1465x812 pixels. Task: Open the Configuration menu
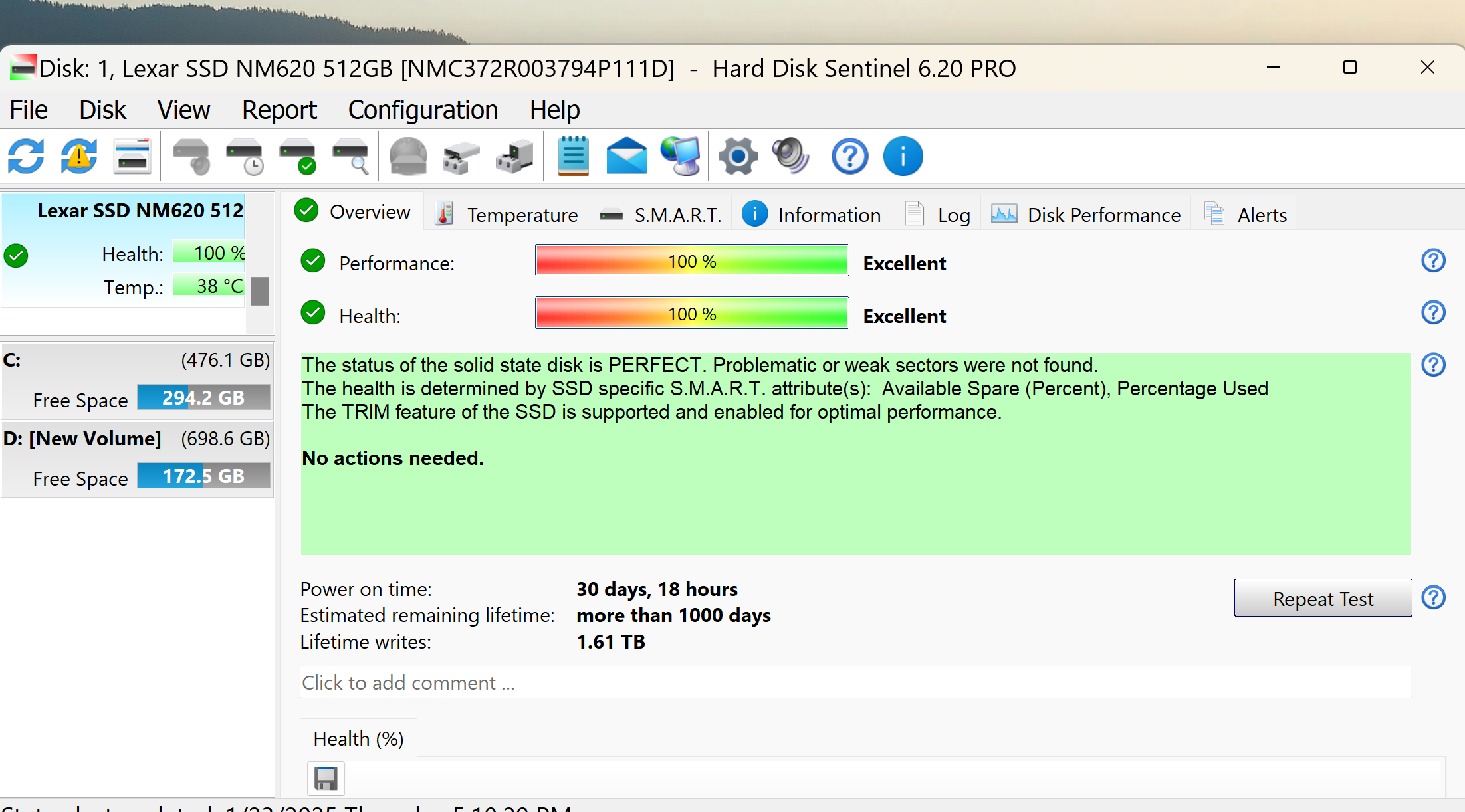pyautogui.click(x=423, y=110)
